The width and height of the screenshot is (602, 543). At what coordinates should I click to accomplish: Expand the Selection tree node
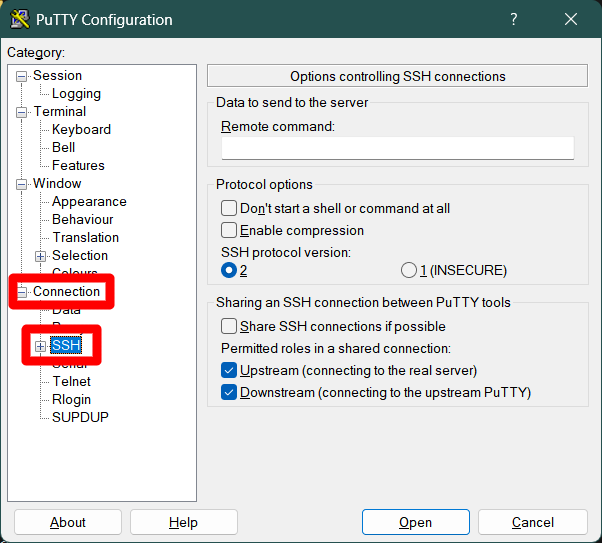point(40,256)
